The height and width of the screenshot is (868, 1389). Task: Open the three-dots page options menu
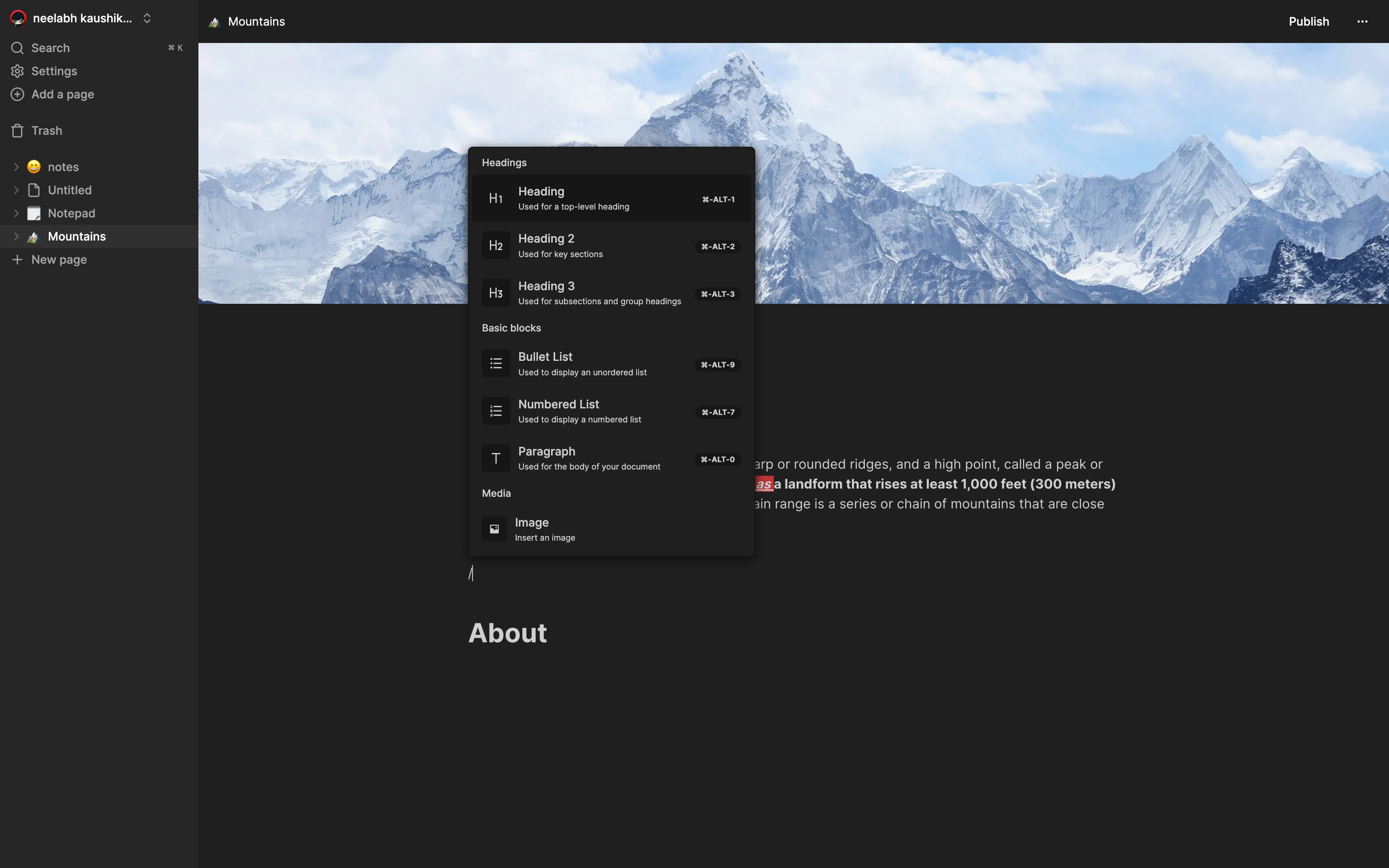click(x=1362, y=22)
